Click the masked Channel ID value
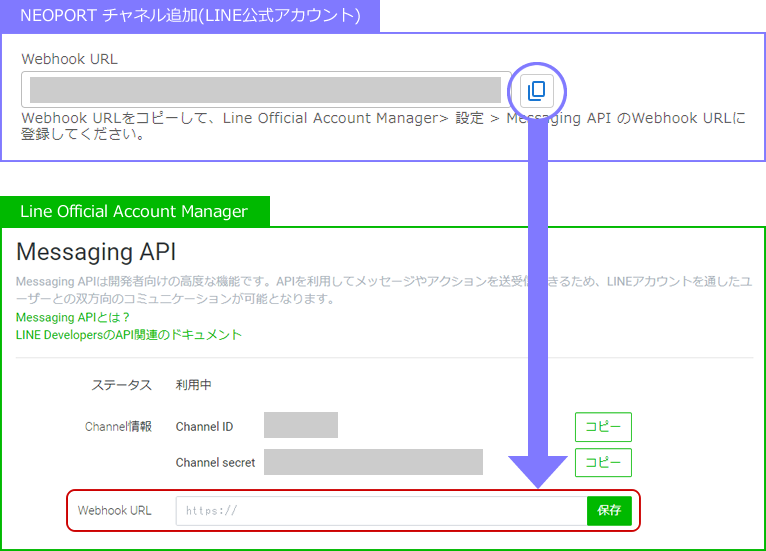Viewport: 766px width, 551px height. pyautogui.click(x=301, y=425)
